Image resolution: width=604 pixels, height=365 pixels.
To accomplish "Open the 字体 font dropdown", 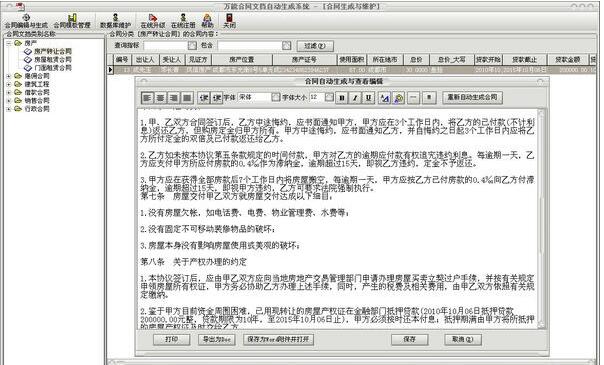I will pos(275,97).
